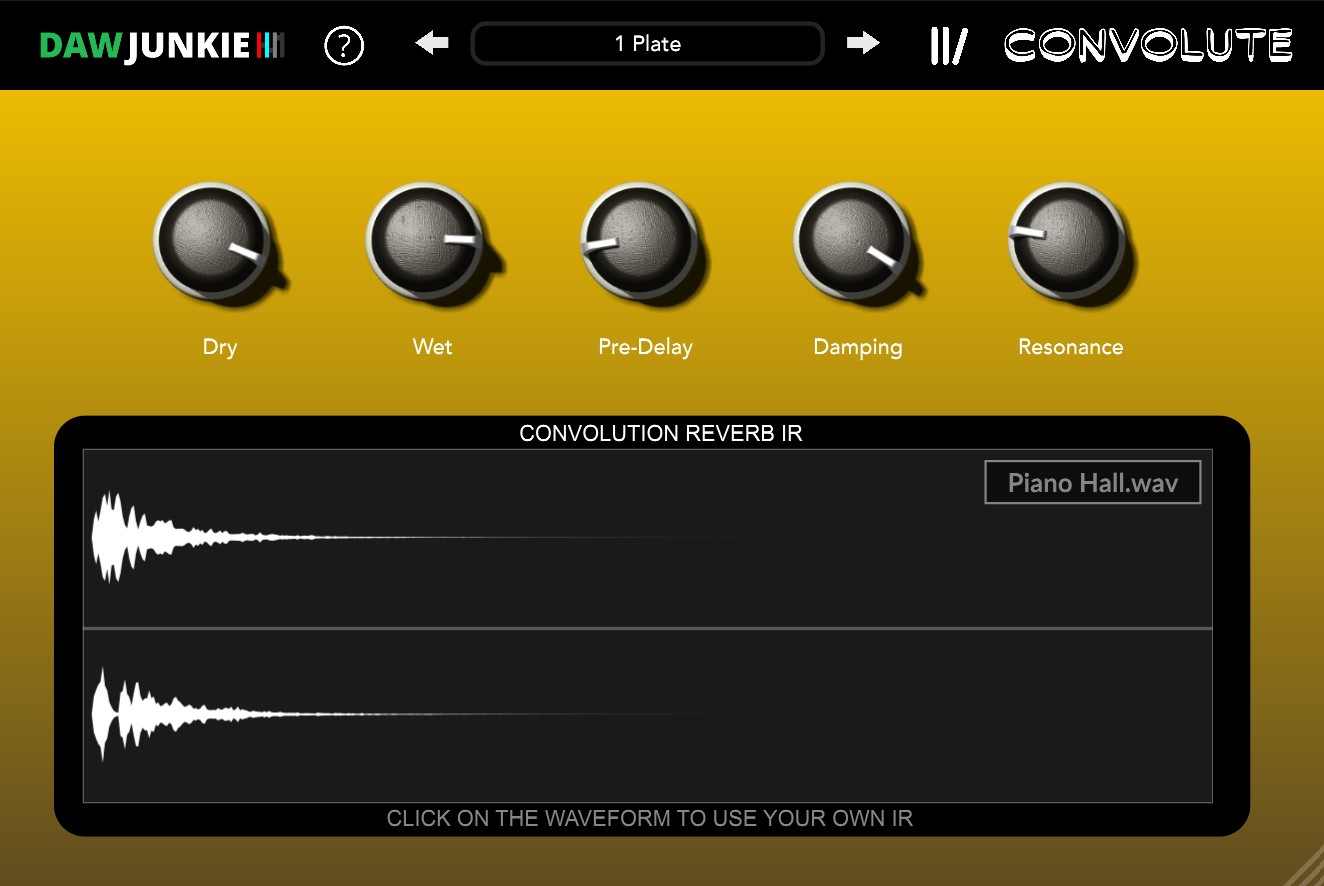Image resolution: width=1324 pixels, height=886 pixels.
Task: Click the Resonance knob
Action: coord(1068,240)
